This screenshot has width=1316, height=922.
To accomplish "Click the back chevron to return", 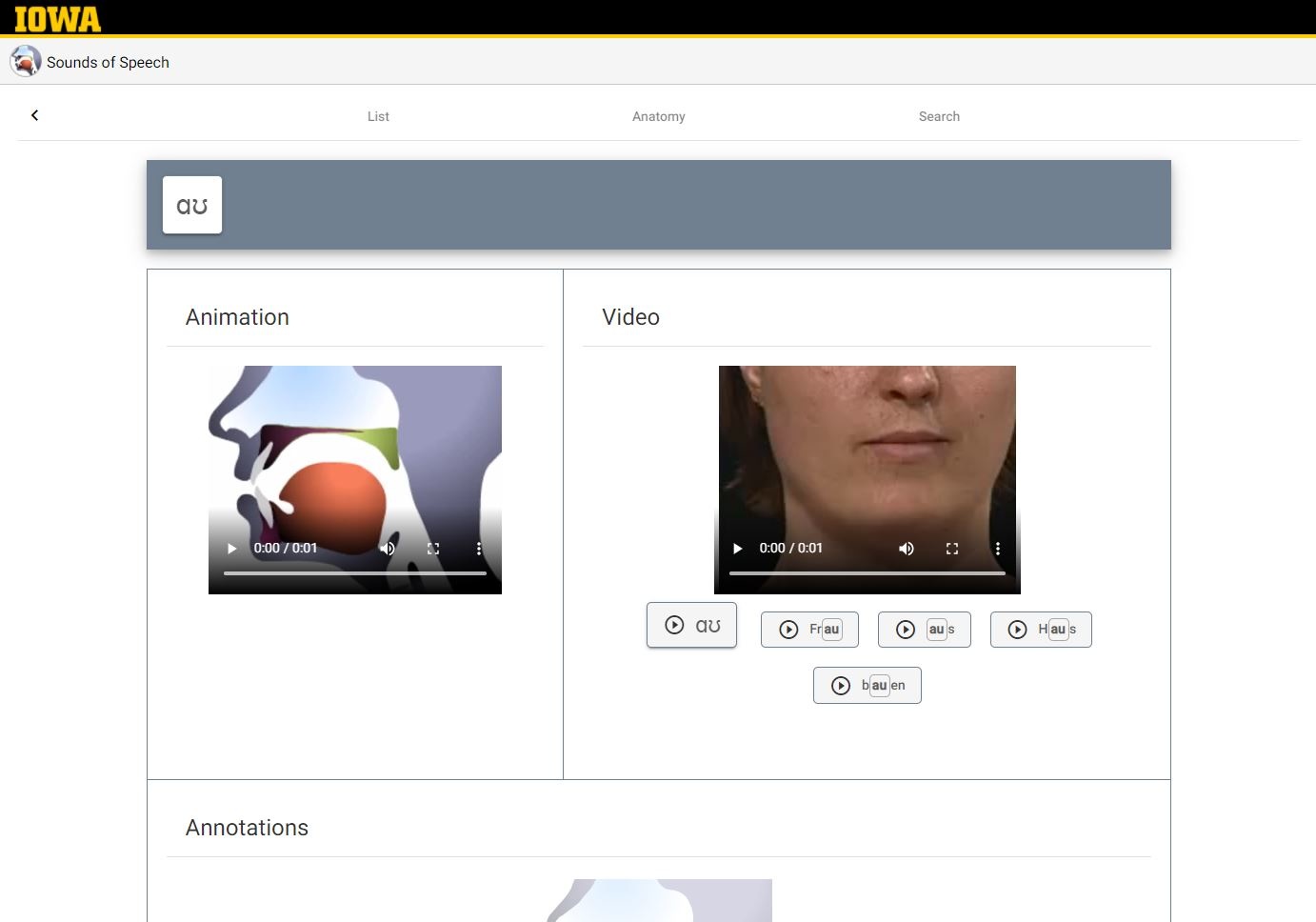I will [x=35, y=115].
